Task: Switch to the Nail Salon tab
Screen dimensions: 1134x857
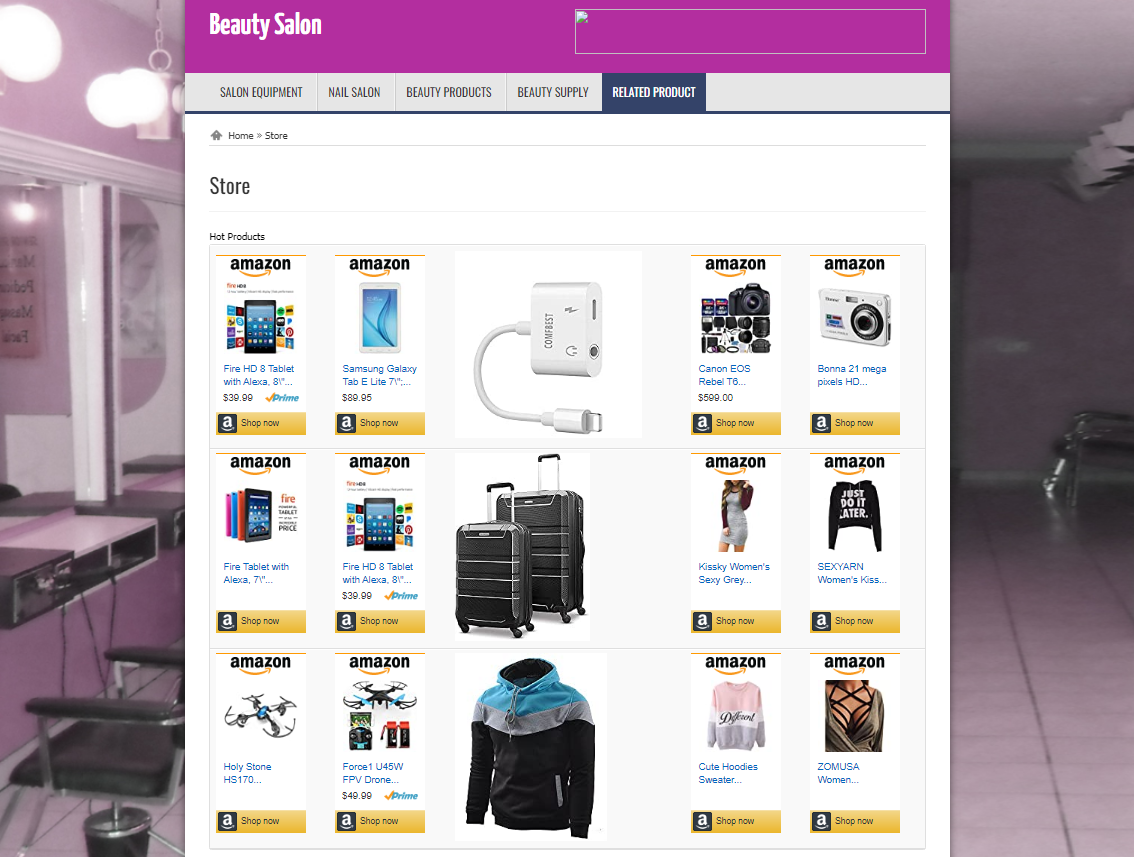Action: [x=354, y=92]
